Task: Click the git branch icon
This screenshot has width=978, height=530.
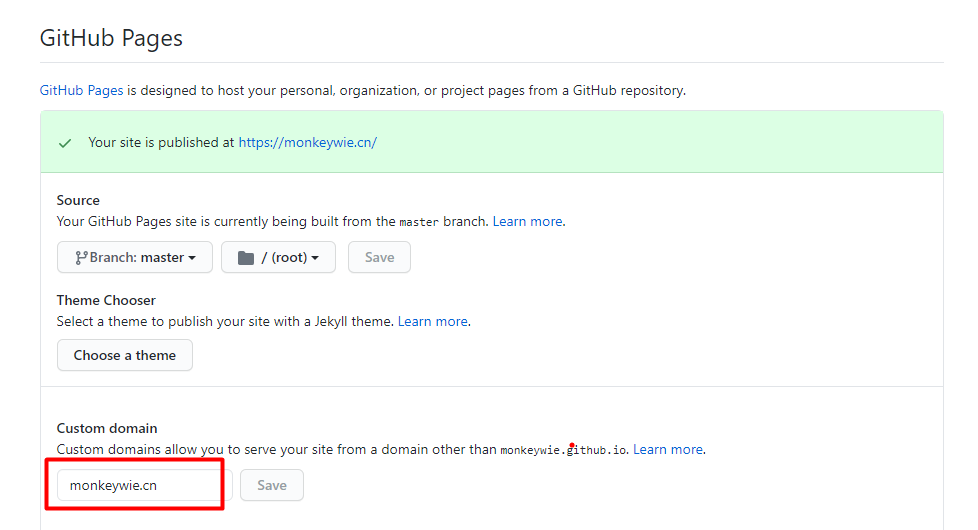Action: pyautogui.click(x=81, y=258)
